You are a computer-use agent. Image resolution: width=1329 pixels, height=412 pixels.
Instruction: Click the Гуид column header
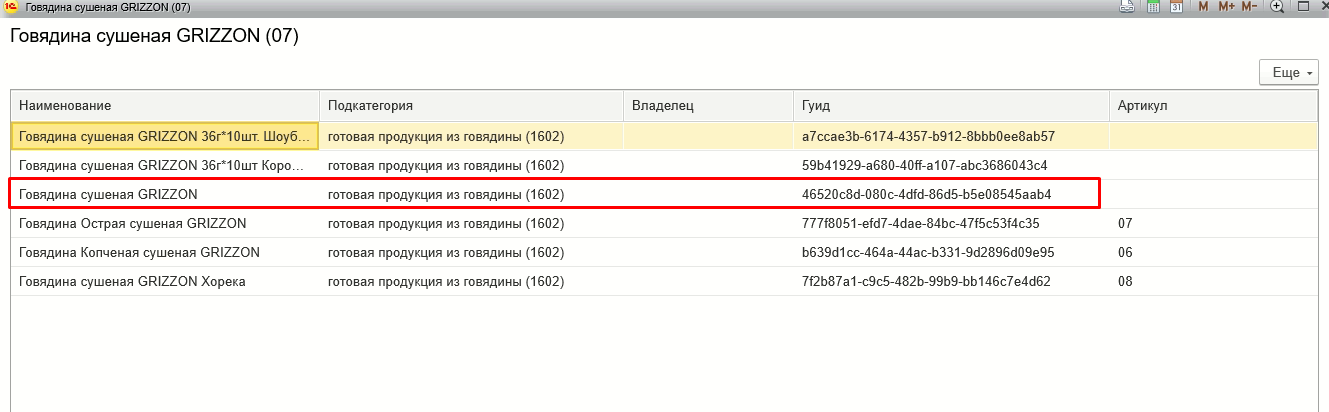(951, 106)
